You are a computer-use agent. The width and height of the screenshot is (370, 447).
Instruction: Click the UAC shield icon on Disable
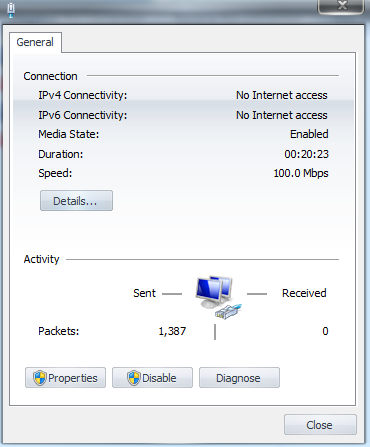coord(134,378)
